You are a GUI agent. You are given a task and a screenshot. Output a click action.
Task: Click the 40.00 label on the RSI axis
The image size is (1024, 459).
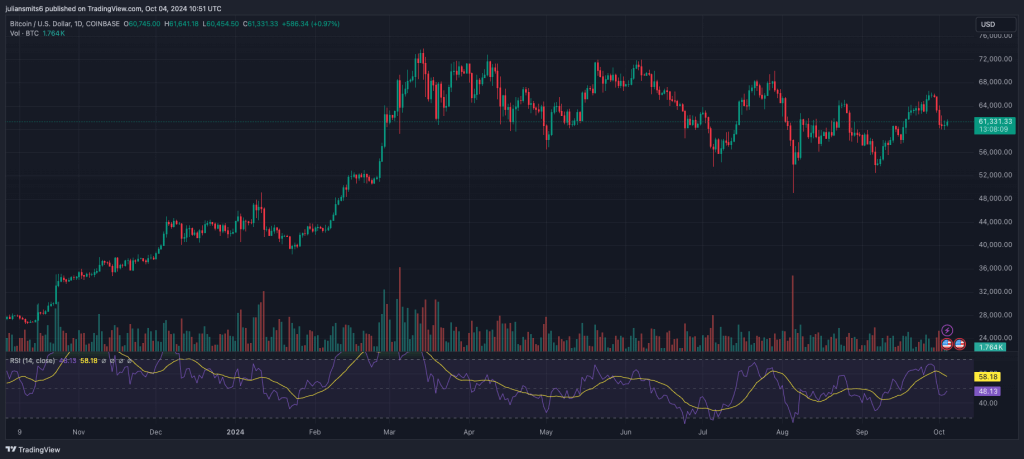click(988, 404)
